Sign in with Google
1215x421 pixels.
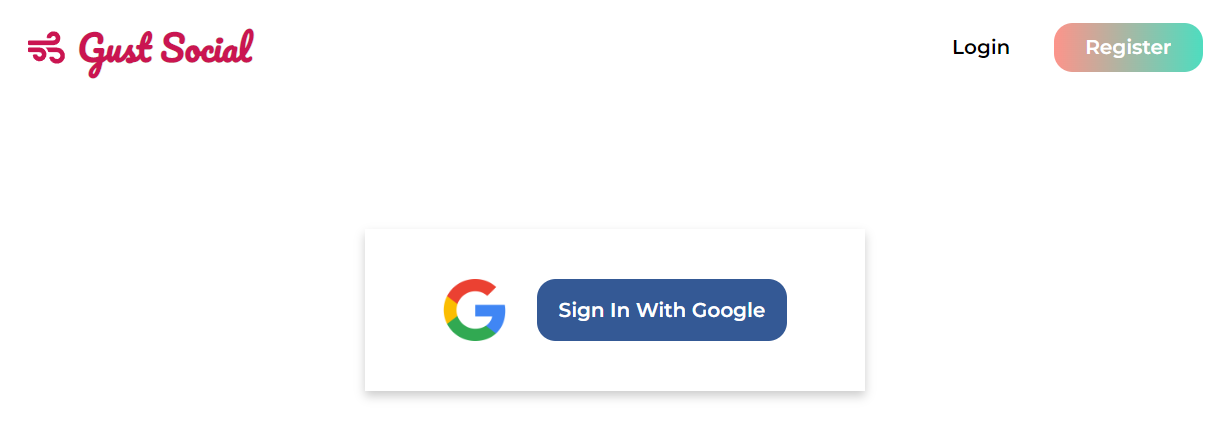pyautogui.click(x=662, y=310)
